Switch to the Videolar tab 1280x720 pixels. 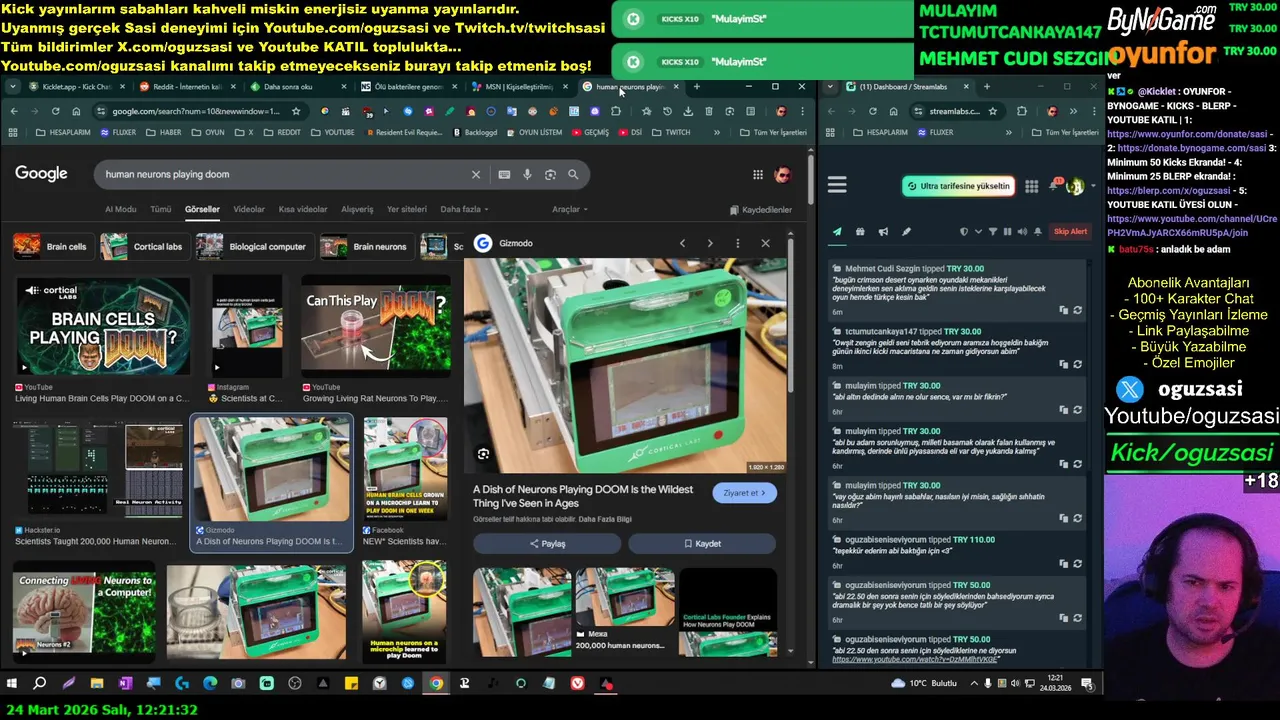[x=249, y=209]
